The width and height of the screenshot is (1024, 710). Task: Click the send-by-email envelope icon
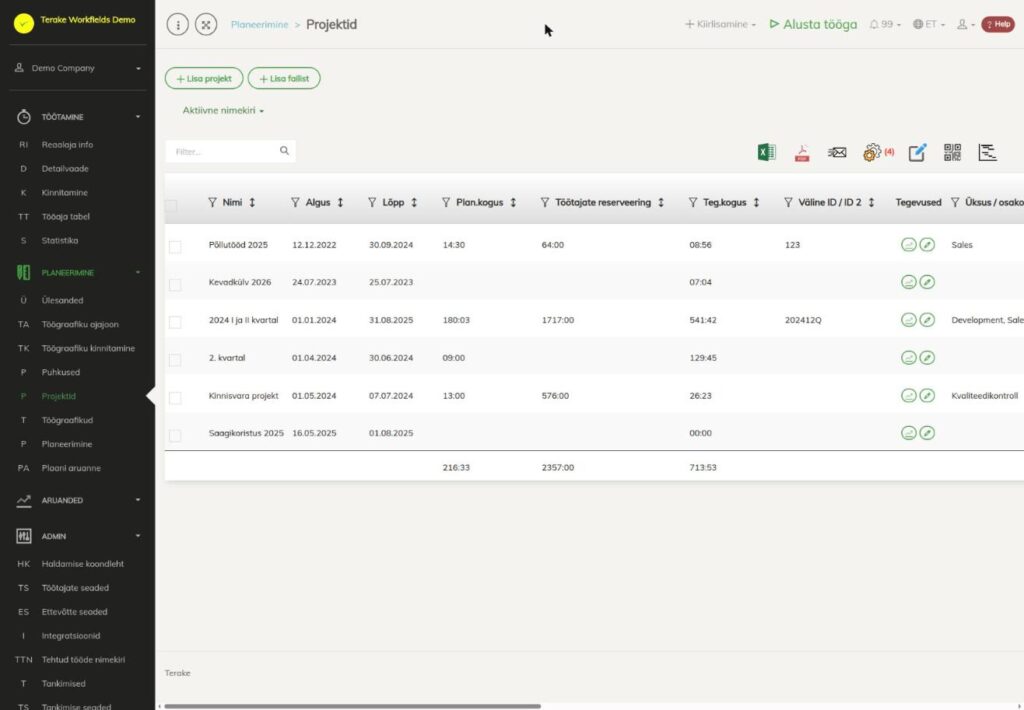[837, 152]
